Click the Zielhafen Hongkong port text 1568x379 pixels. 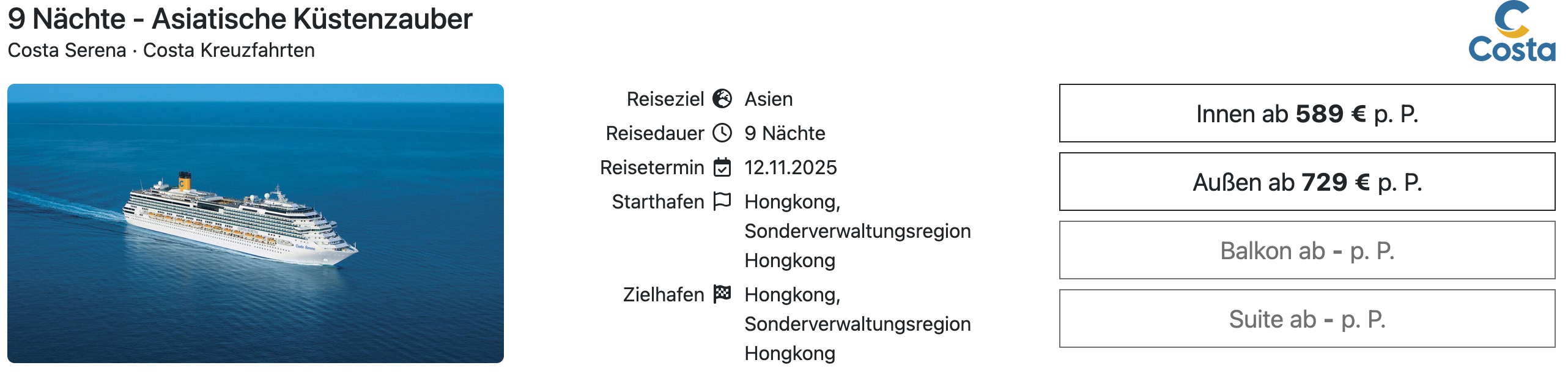click(x=857, y=324)
